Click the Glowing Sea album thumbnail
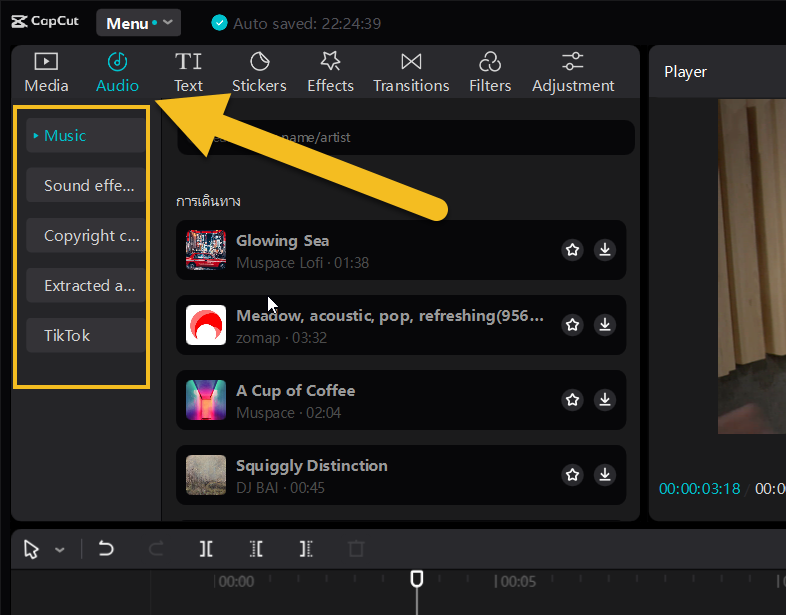Image resolution: width=786 pixels, height=615 pixels. [x=206, y=250]
